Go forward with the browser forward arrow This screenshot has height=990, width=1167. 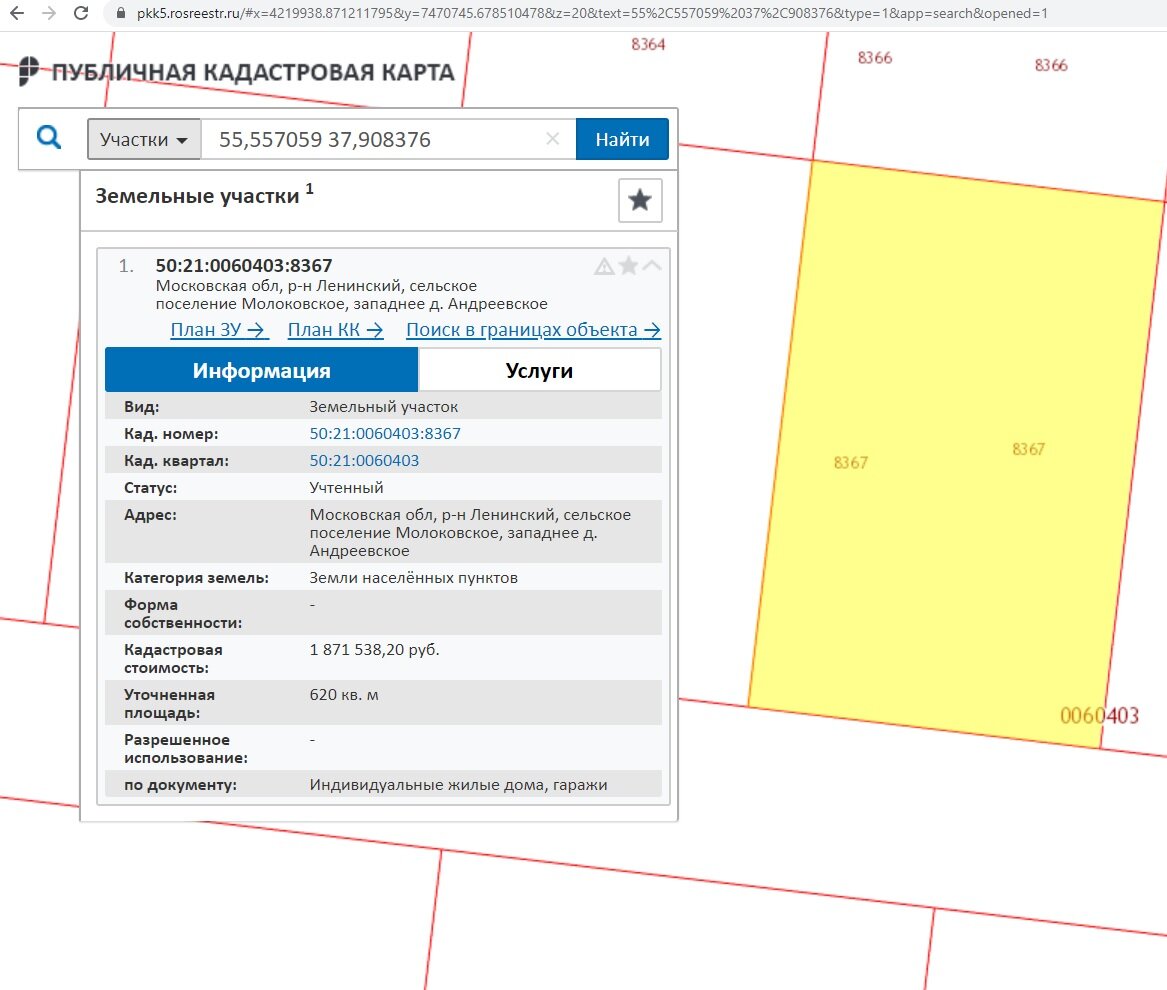(x=49, y=13)
